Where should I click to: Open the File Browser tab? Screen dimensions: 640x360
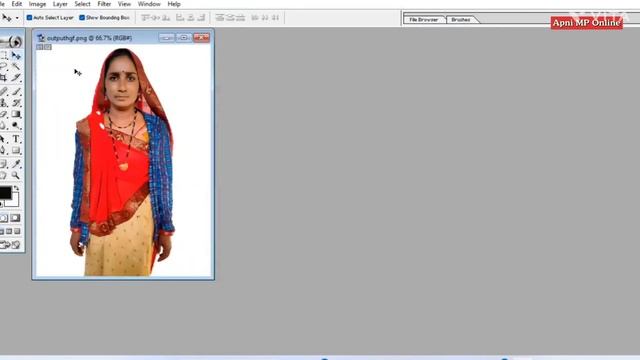[423, 20]
